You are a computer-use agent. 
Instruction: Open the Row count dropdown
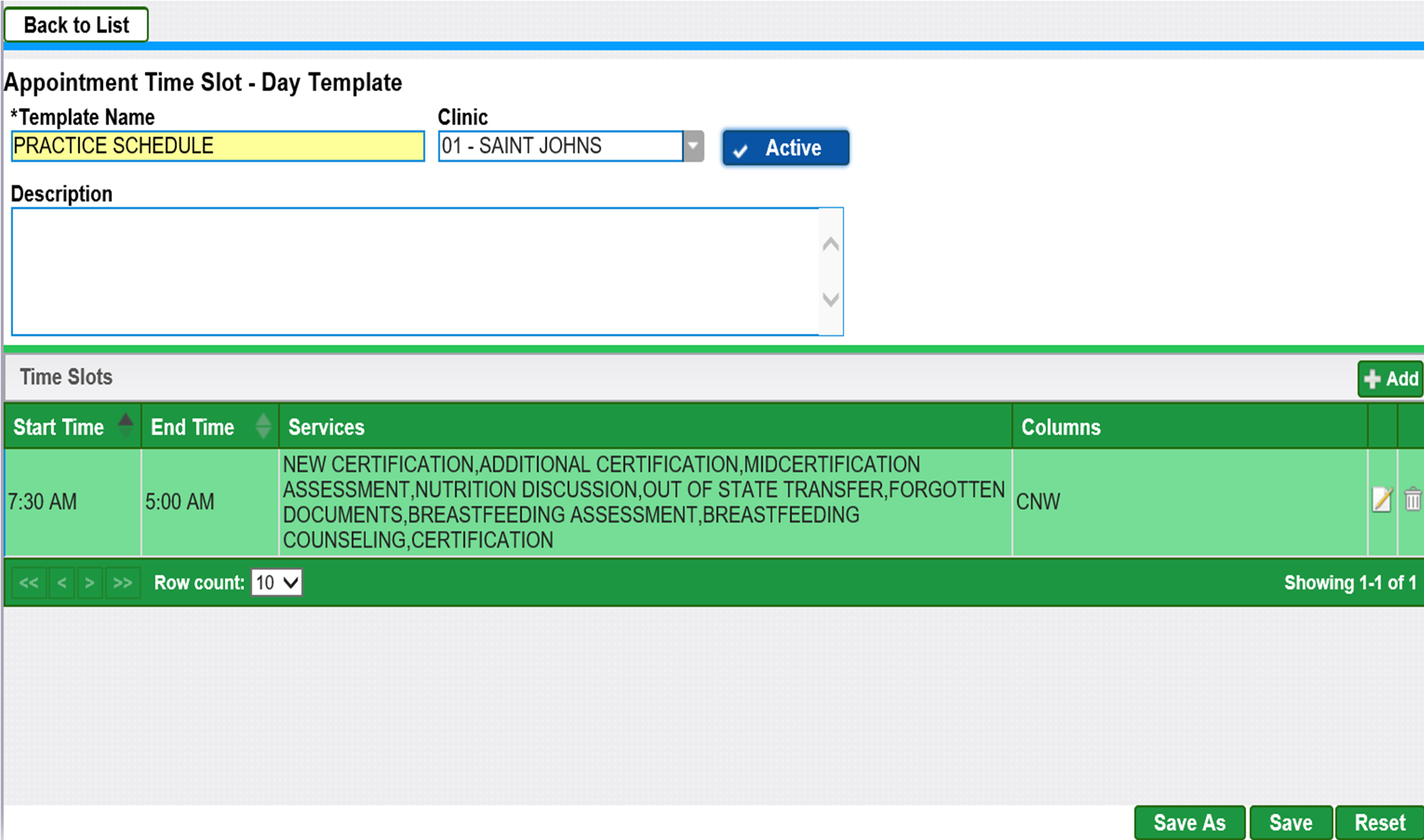point(276,583)
